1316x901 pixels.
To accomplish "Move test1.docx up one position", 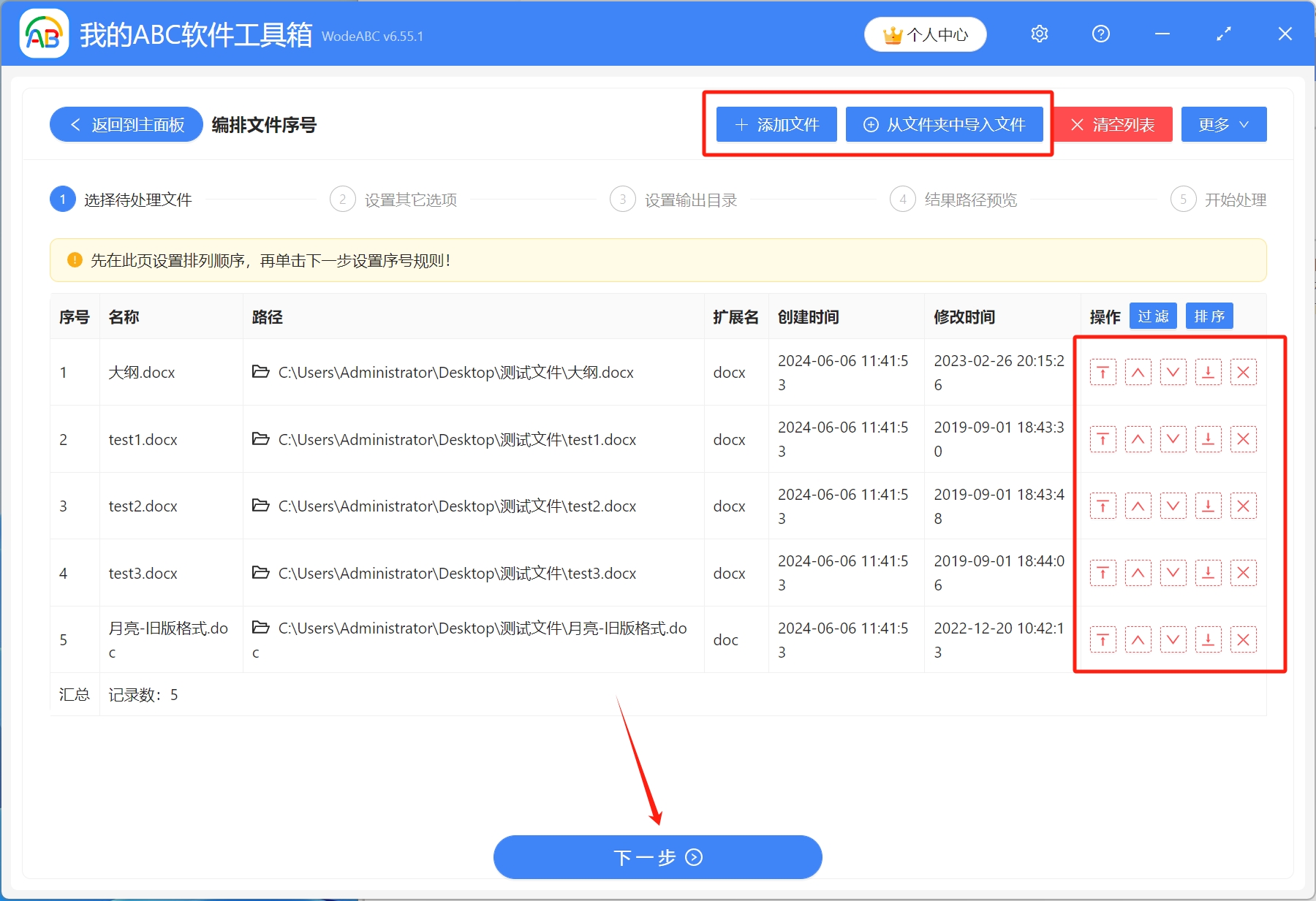I will click(x=1138, y=439).
